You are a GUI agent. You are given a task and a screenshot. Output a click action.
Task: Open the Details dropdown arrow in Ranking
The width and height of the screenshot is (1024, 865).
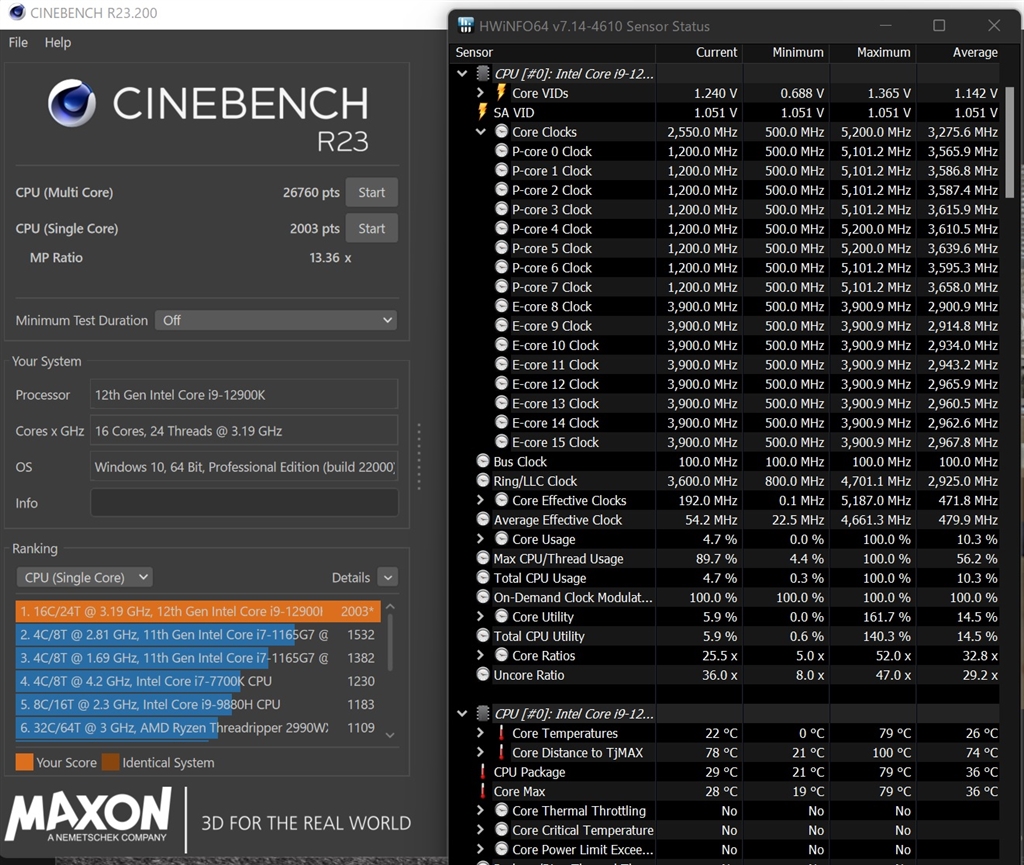tap(388, 577)
